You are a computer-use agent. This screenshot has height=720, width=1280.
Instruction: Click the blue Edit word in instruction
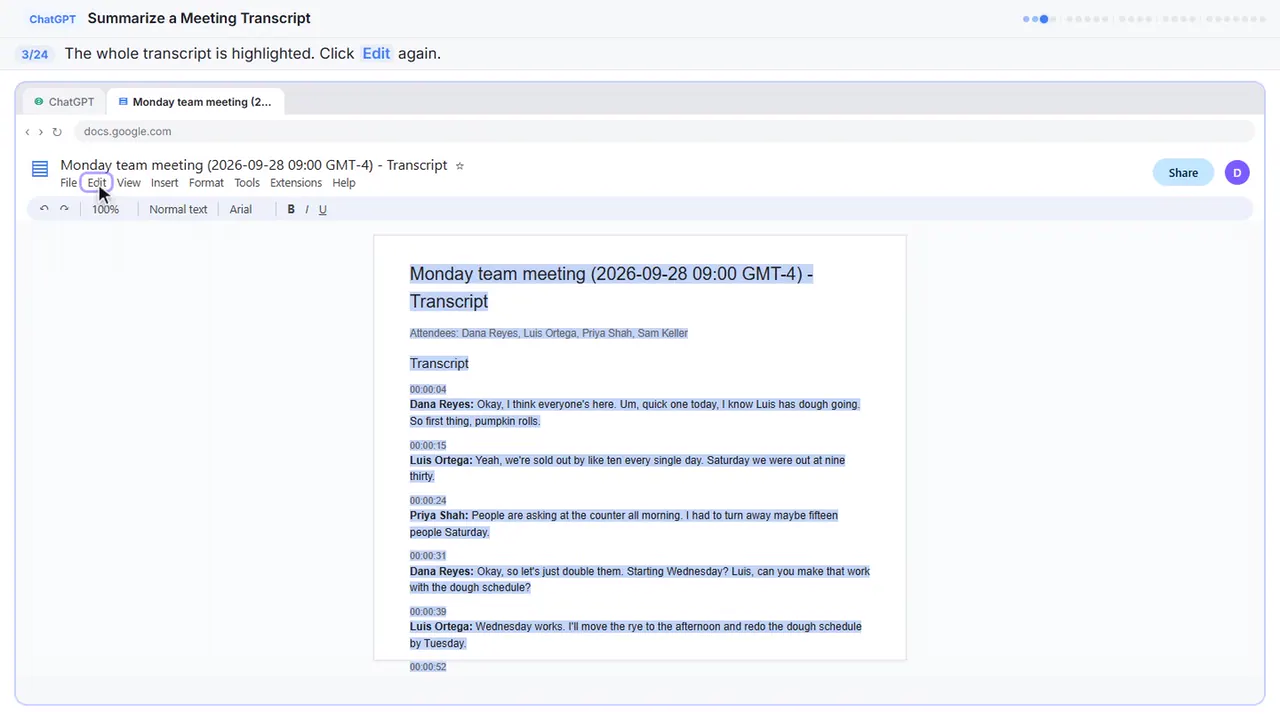pos(376,54)
